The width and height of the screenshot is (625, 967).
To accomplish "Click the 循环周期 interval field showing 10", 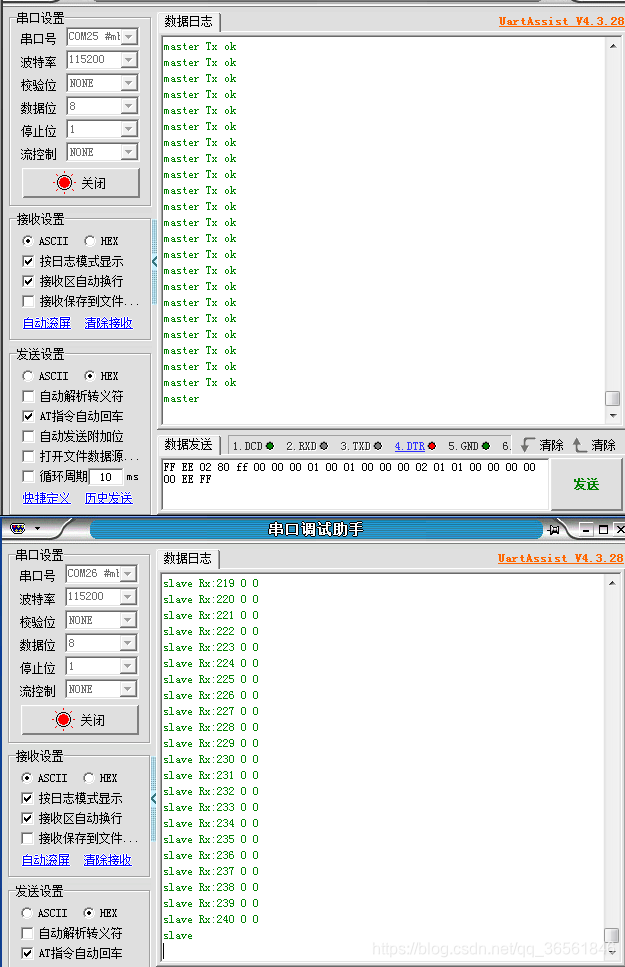I will tap(106, 477).
